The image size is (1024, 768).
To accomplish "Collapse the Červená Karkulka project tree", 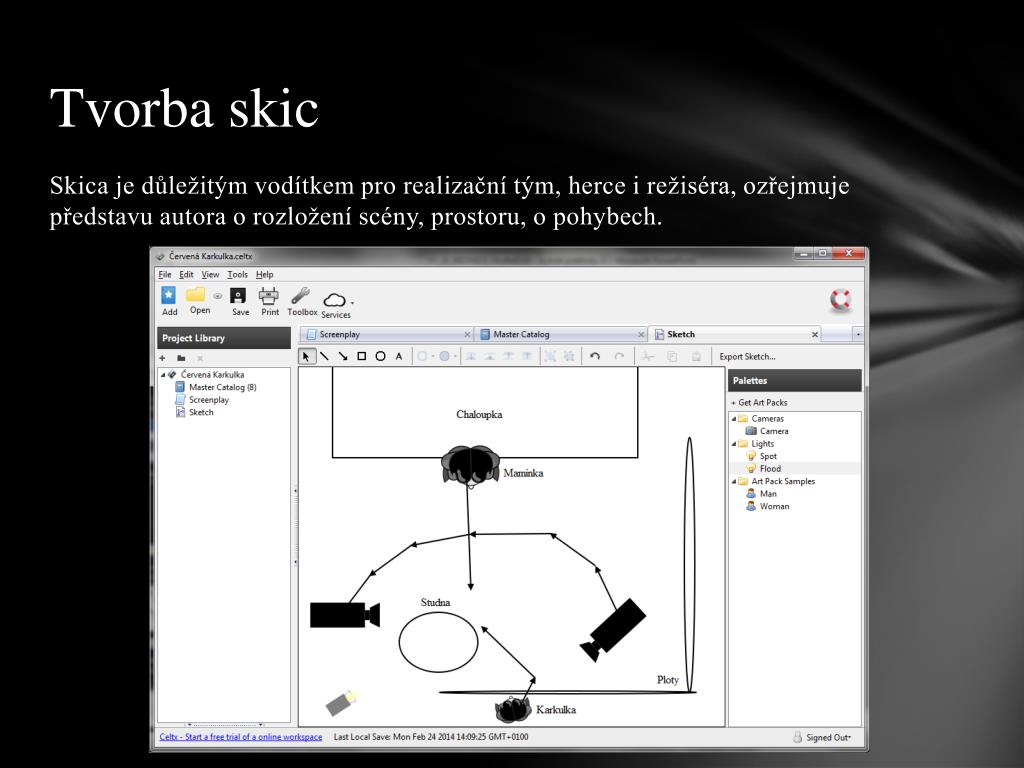I will 163,375.
